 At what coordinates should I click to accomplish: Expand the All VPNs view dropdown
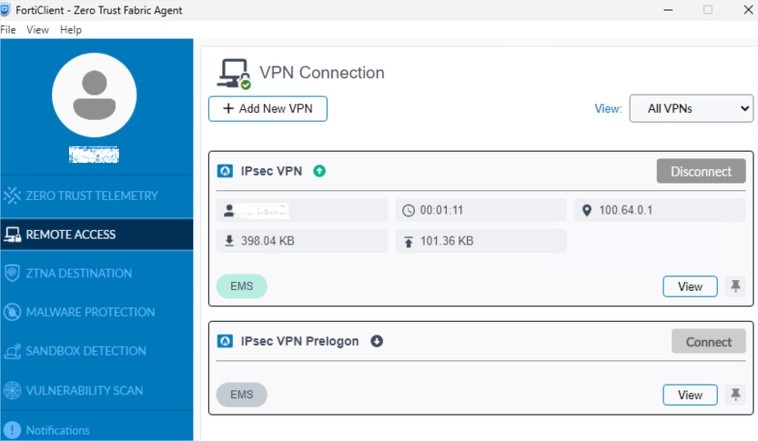click(x=691, y=108)
